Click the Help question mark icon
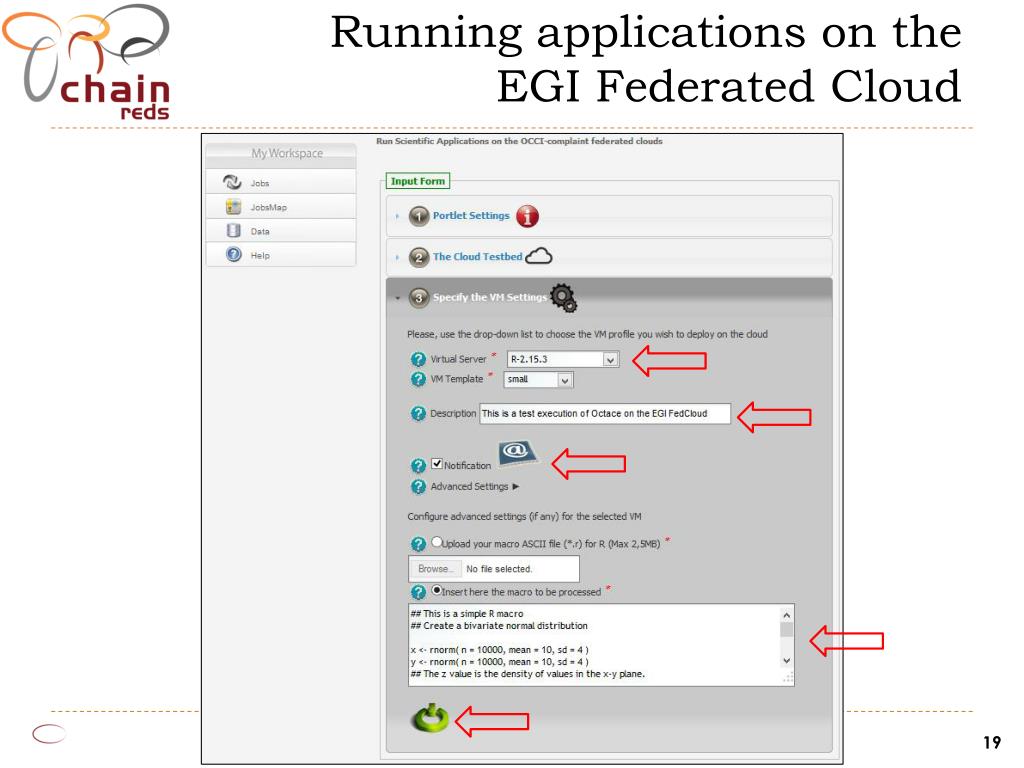The width and height of the screenshot is (1024, 768). coord(234,255)
